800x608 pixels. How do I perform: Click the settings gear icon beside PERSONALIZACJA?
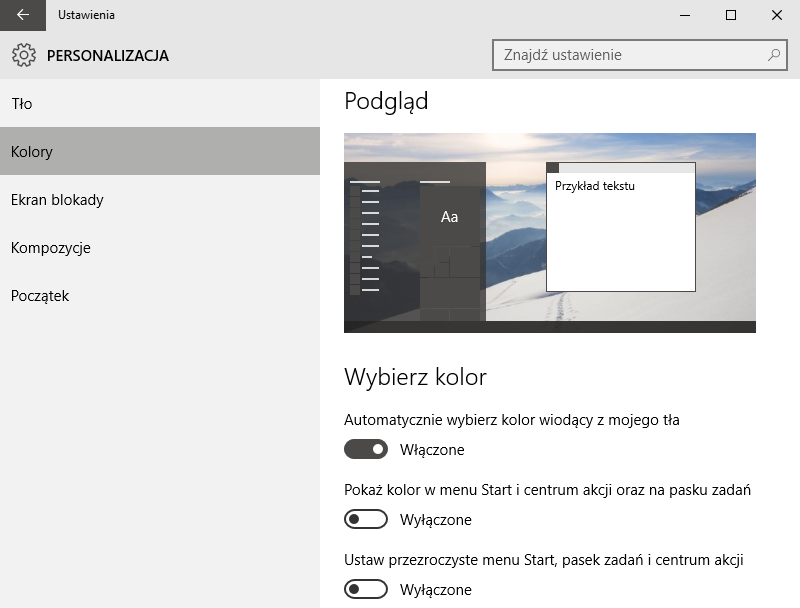pos(23,55)
